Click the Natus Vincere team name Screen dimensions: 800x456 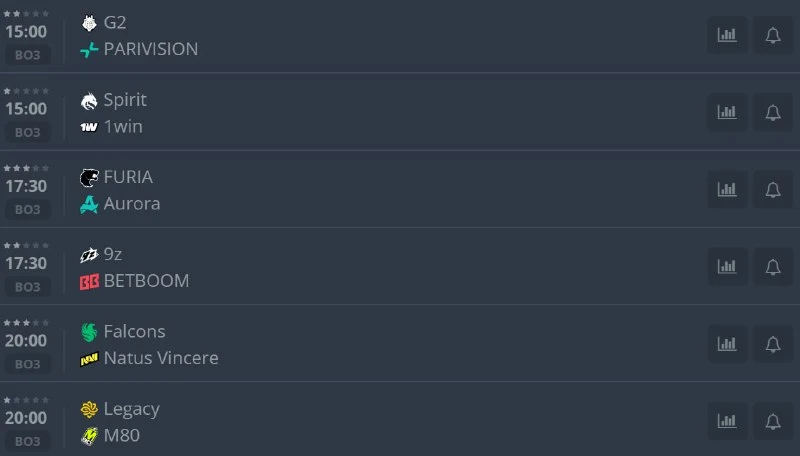(161, 358)
